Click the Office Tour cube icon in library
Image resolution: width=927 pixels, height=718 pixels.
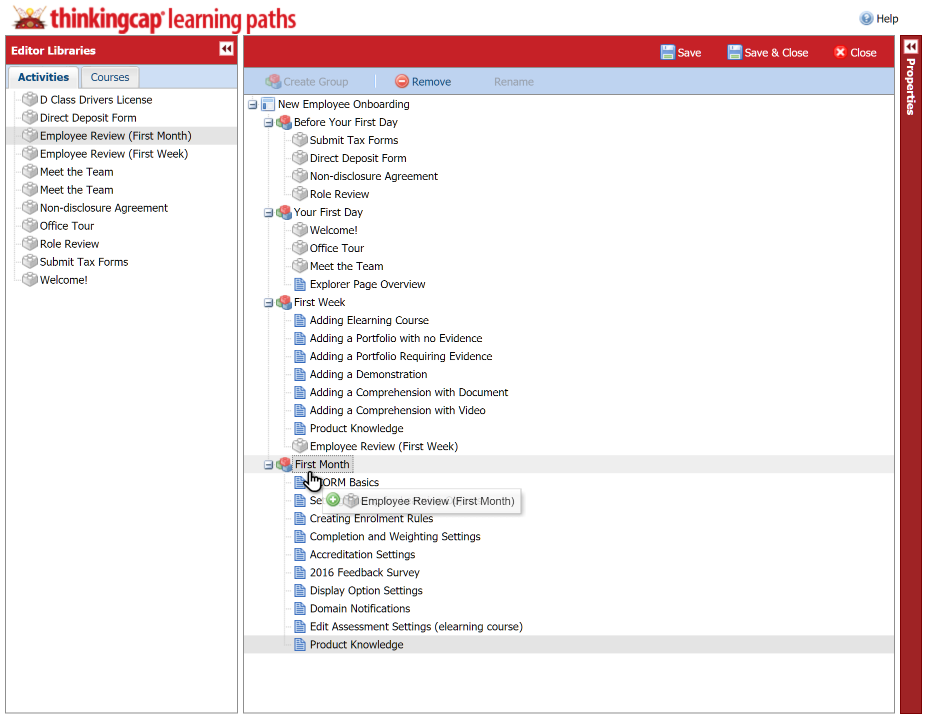click(x=29, y=226)
